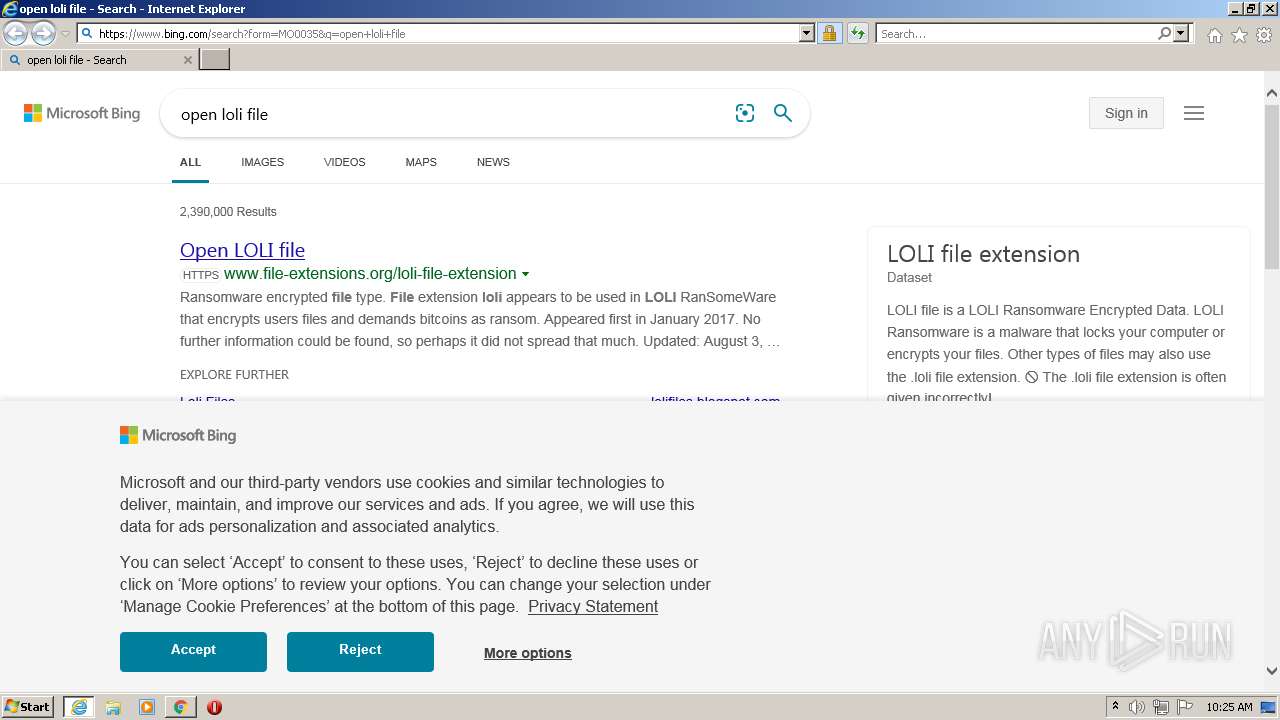
Task: Click the red stop-sign taskbar icon
Action: pyautogui.click(x=214, y=707)
